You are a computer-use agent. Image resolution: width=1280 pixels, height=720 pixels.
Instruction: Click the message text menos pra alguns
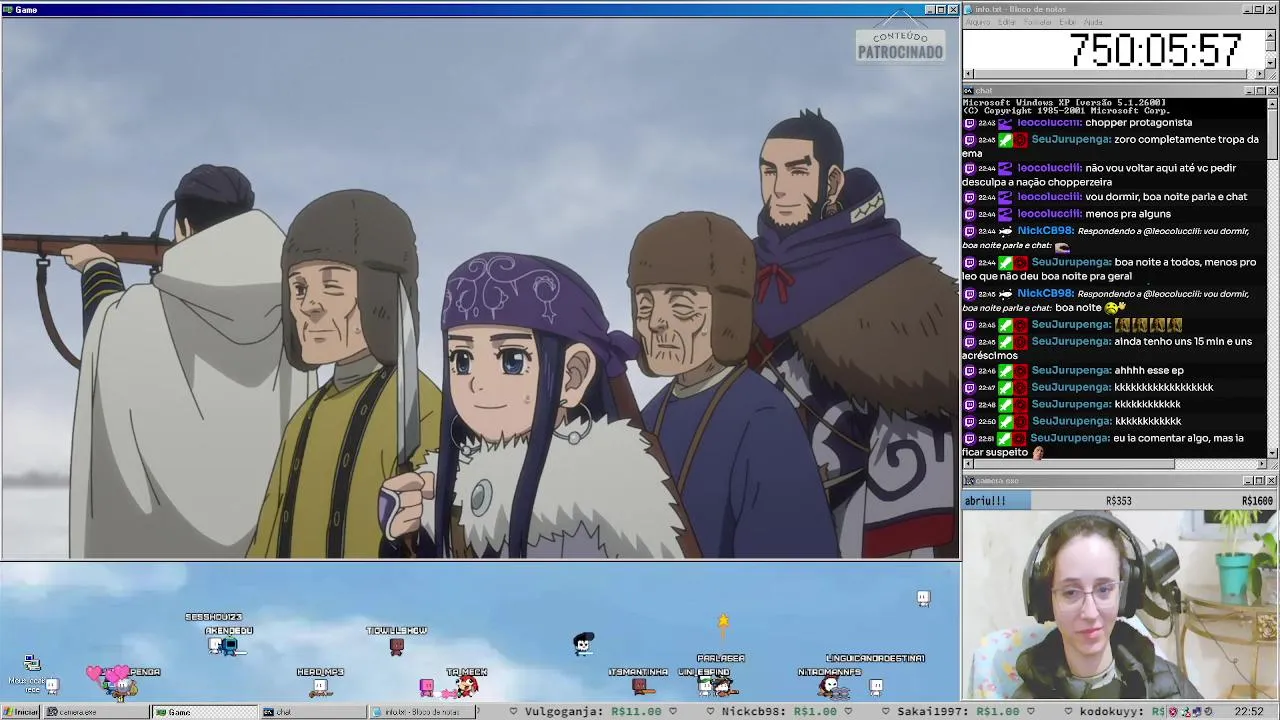coord(1128,214)
